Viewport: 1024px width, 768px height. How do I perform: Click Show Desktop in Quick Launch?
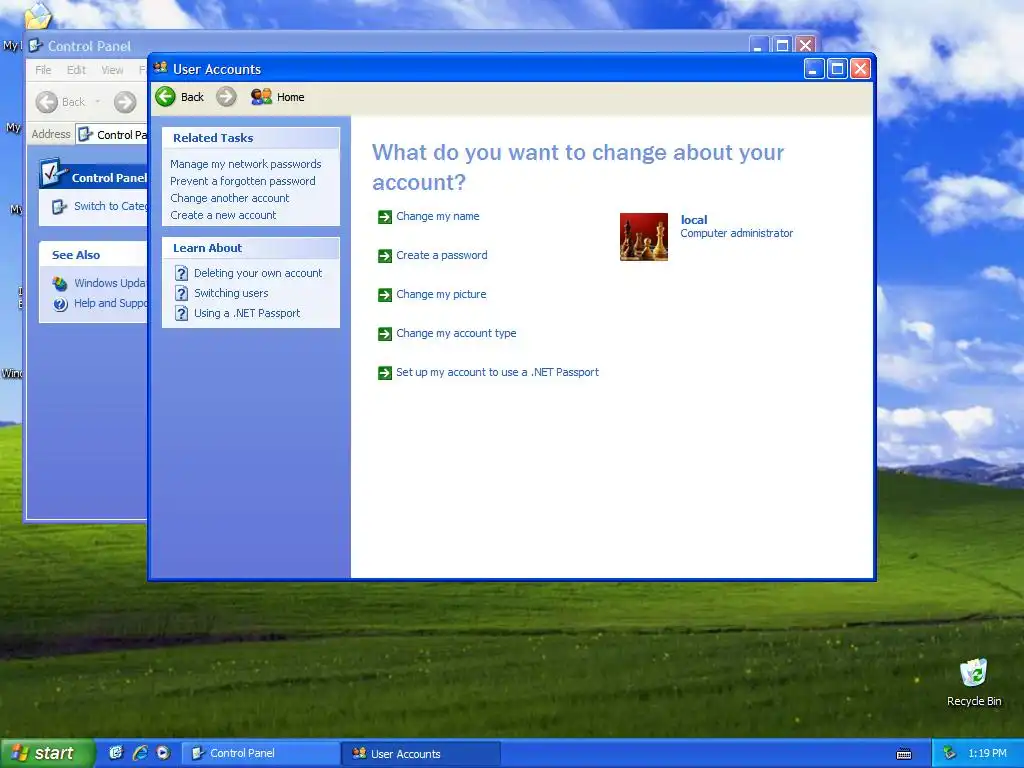(x=116, y=753)
